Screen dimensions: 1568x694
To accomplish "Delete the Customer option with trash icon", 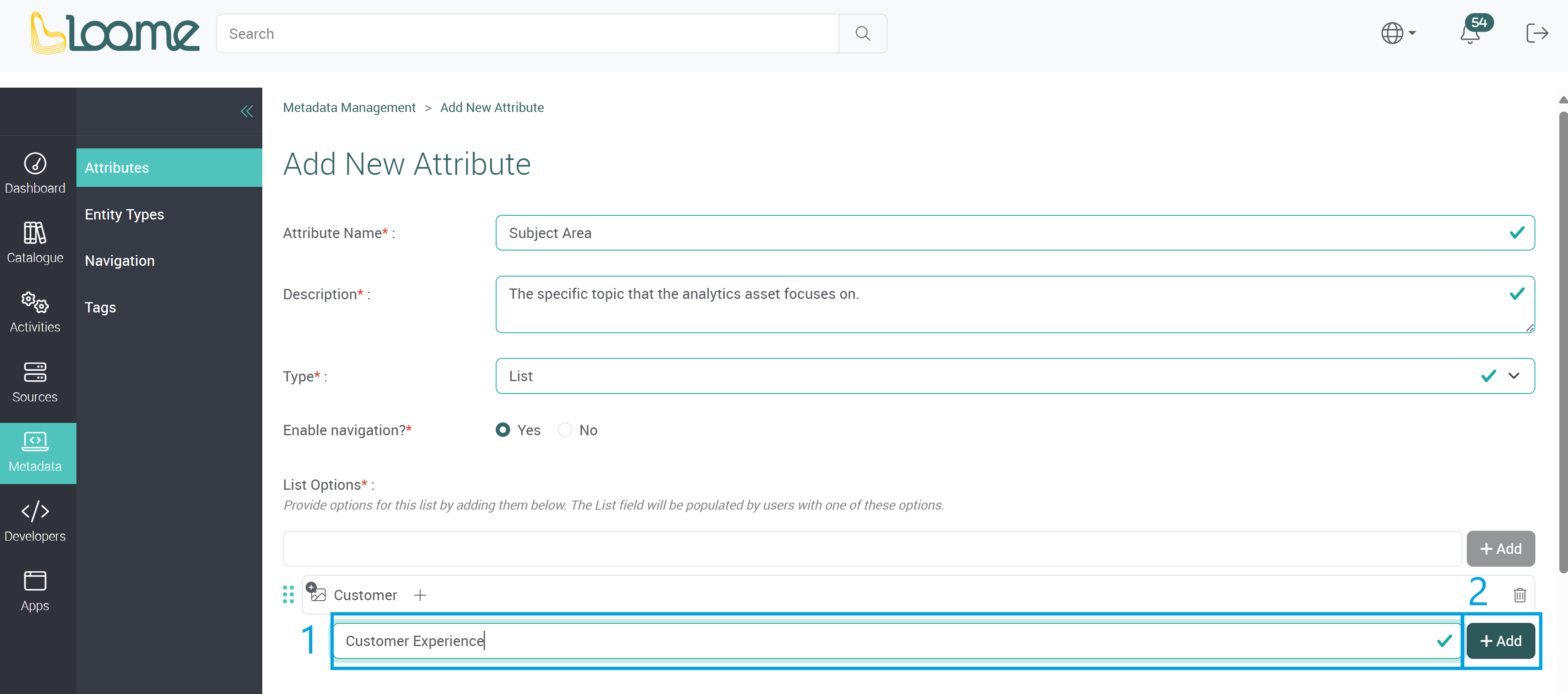I will [1519, 595].
